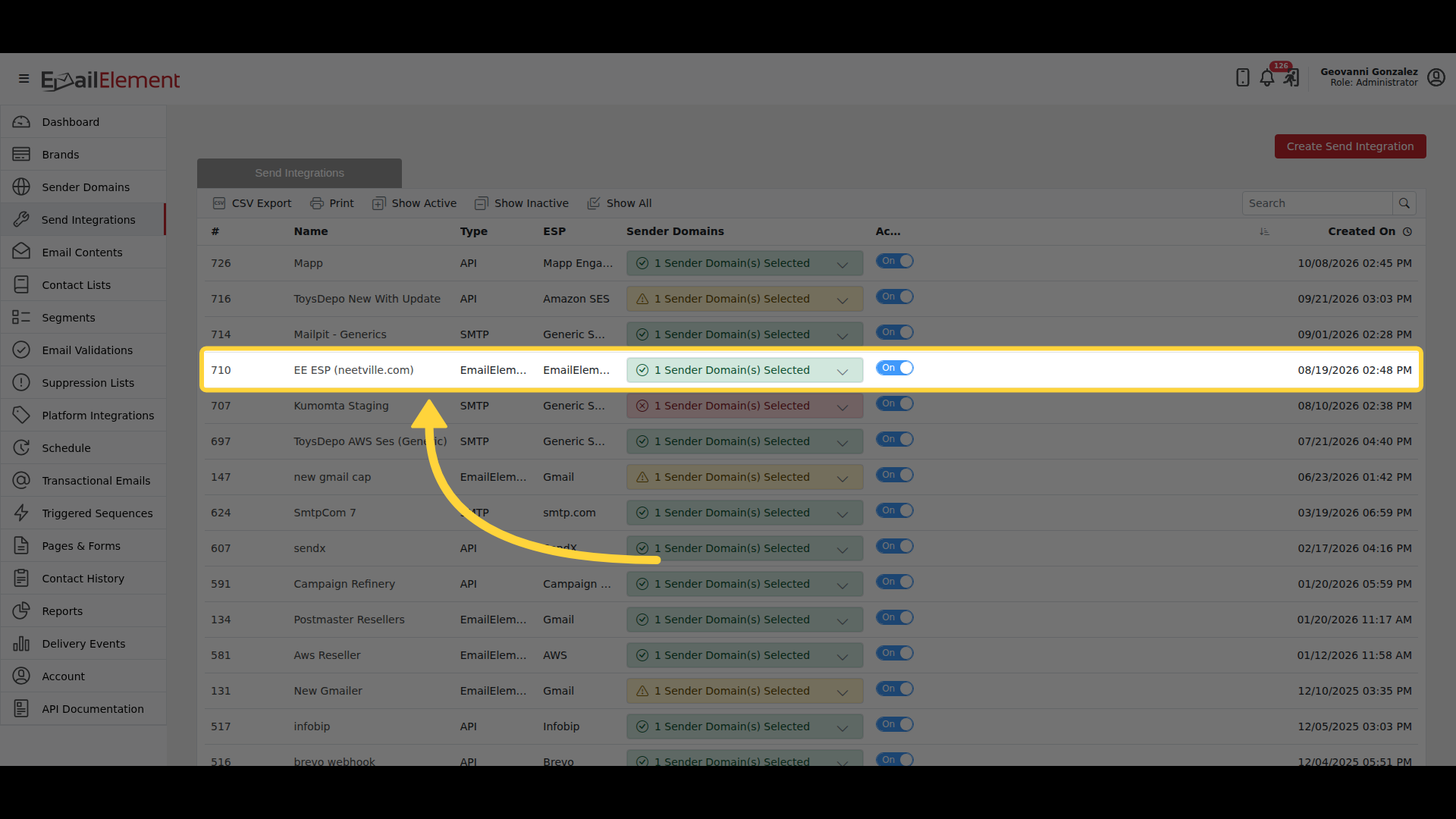Click the Postmaster Resellers row name
The height and width of the screenshot is (819, 1456).
(349, 620)
